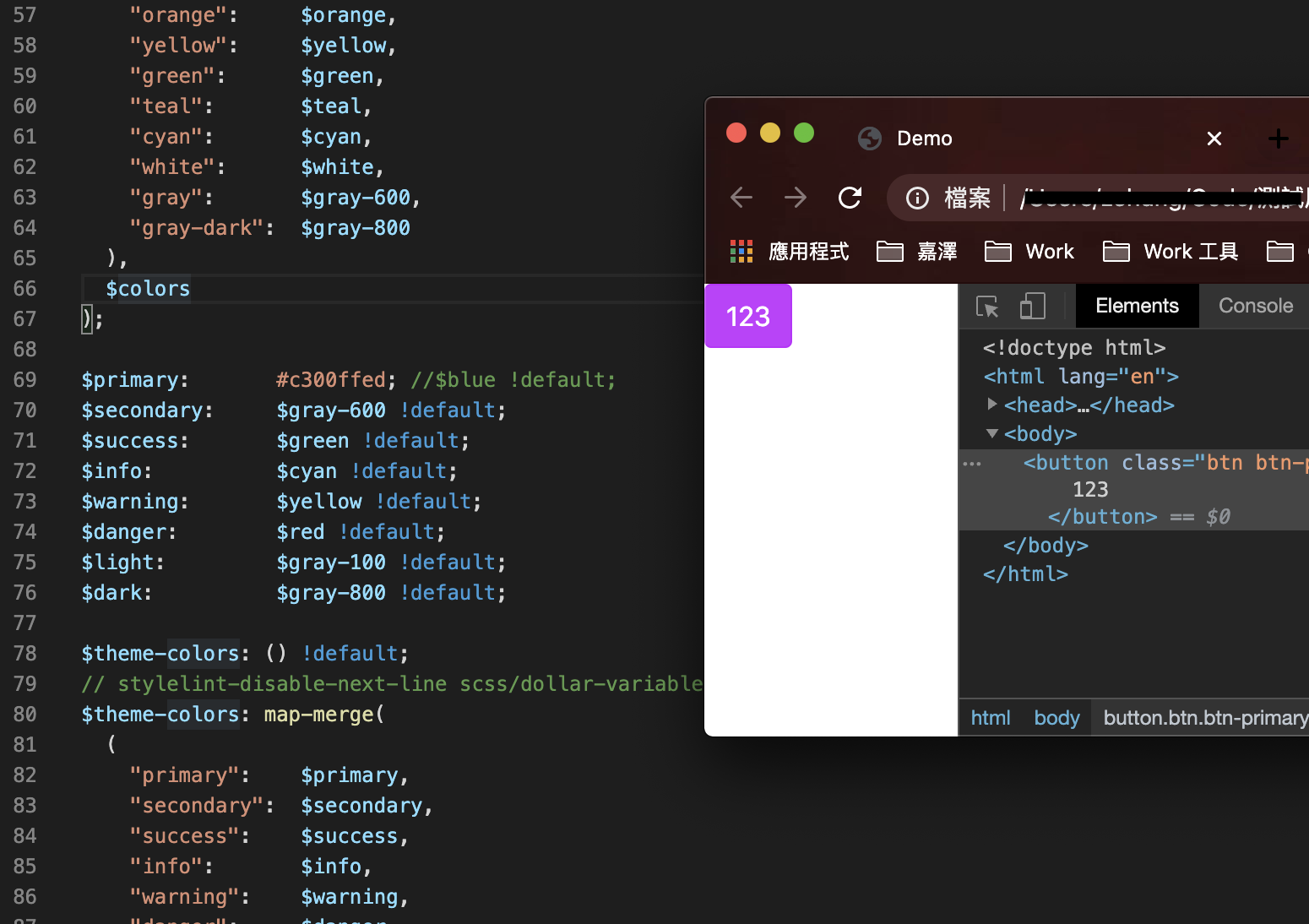
Task: Open the site information icon in address bar
Action: (917, 198)
